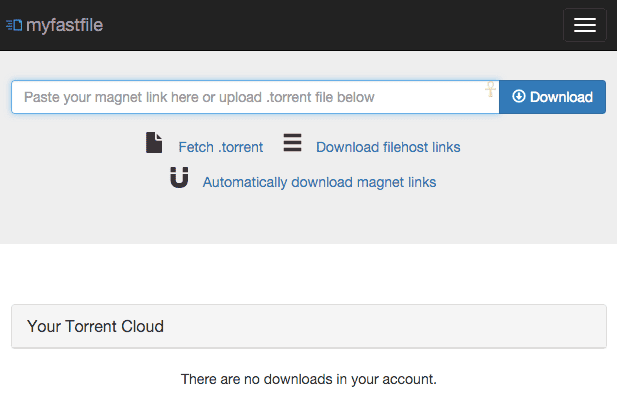
Task: Click the ankh icon inside the input field
Action: (490, 89)
